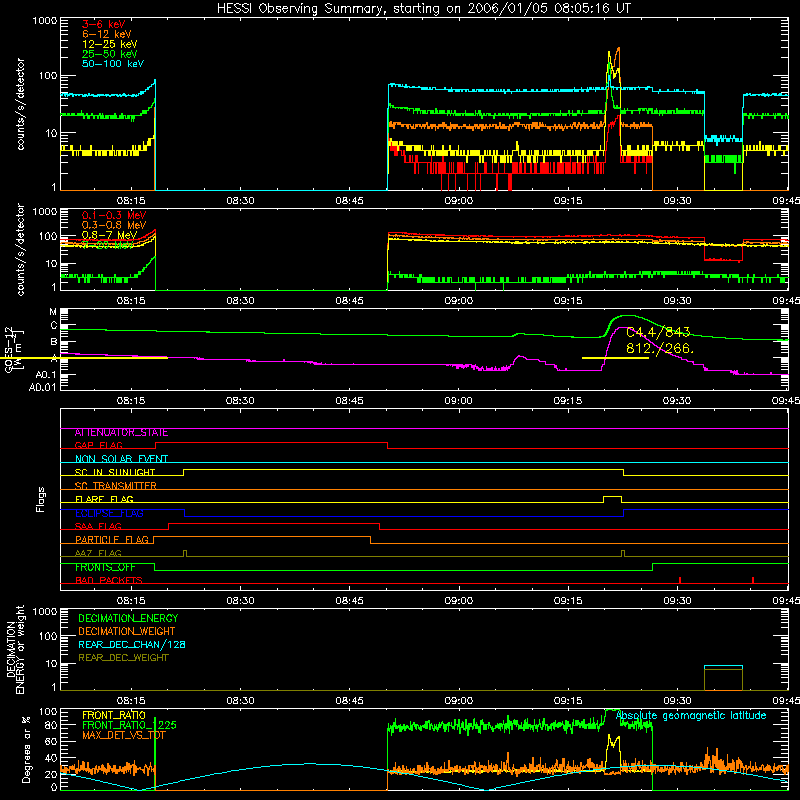The image size is (800, 800).
Task: Click the A0.1 label on GOES axis
Action: click(46, 375)
